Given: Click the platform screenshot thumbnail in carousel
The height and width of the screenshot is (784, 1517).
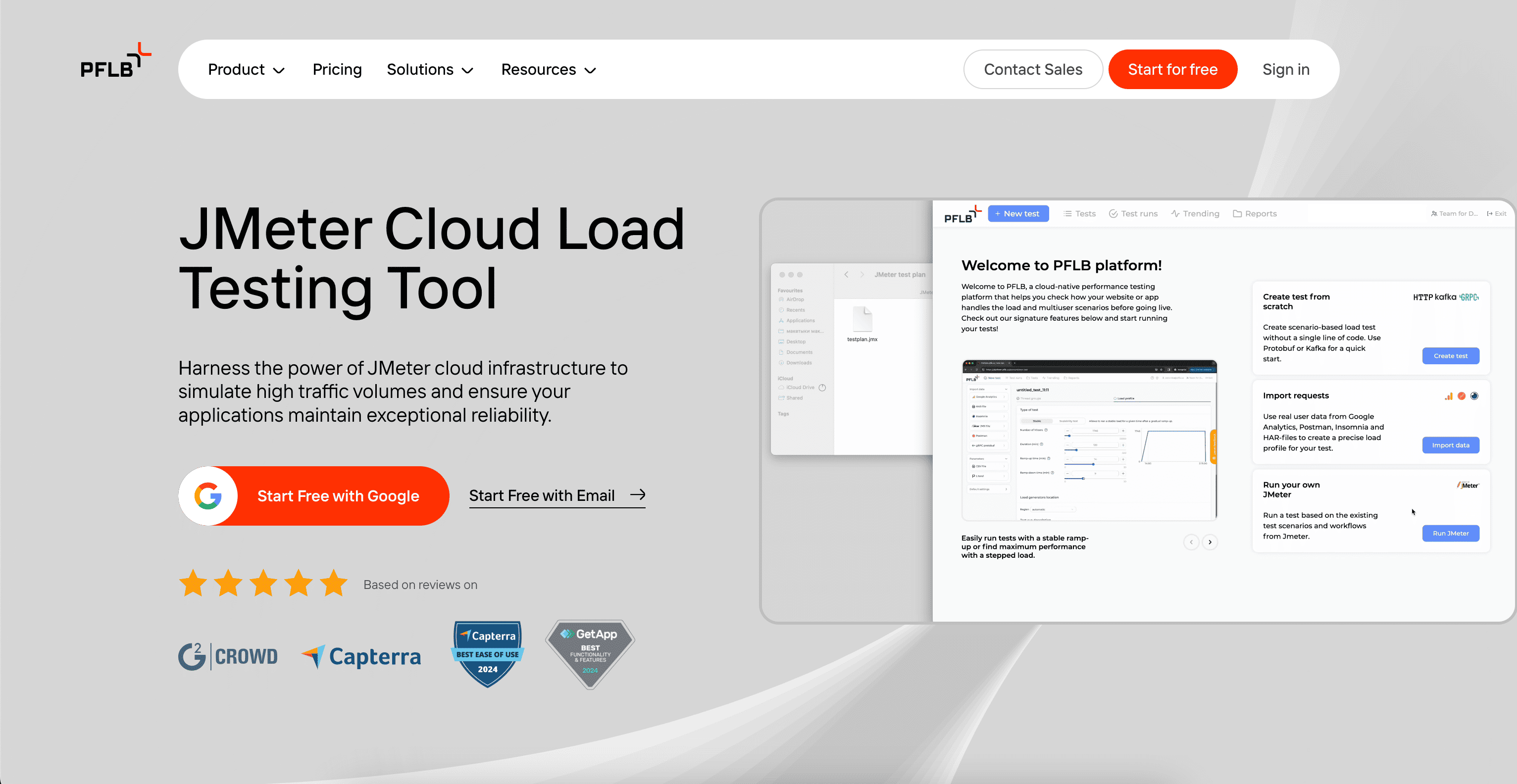Looking at the screenshot, I should [1089, 441].
